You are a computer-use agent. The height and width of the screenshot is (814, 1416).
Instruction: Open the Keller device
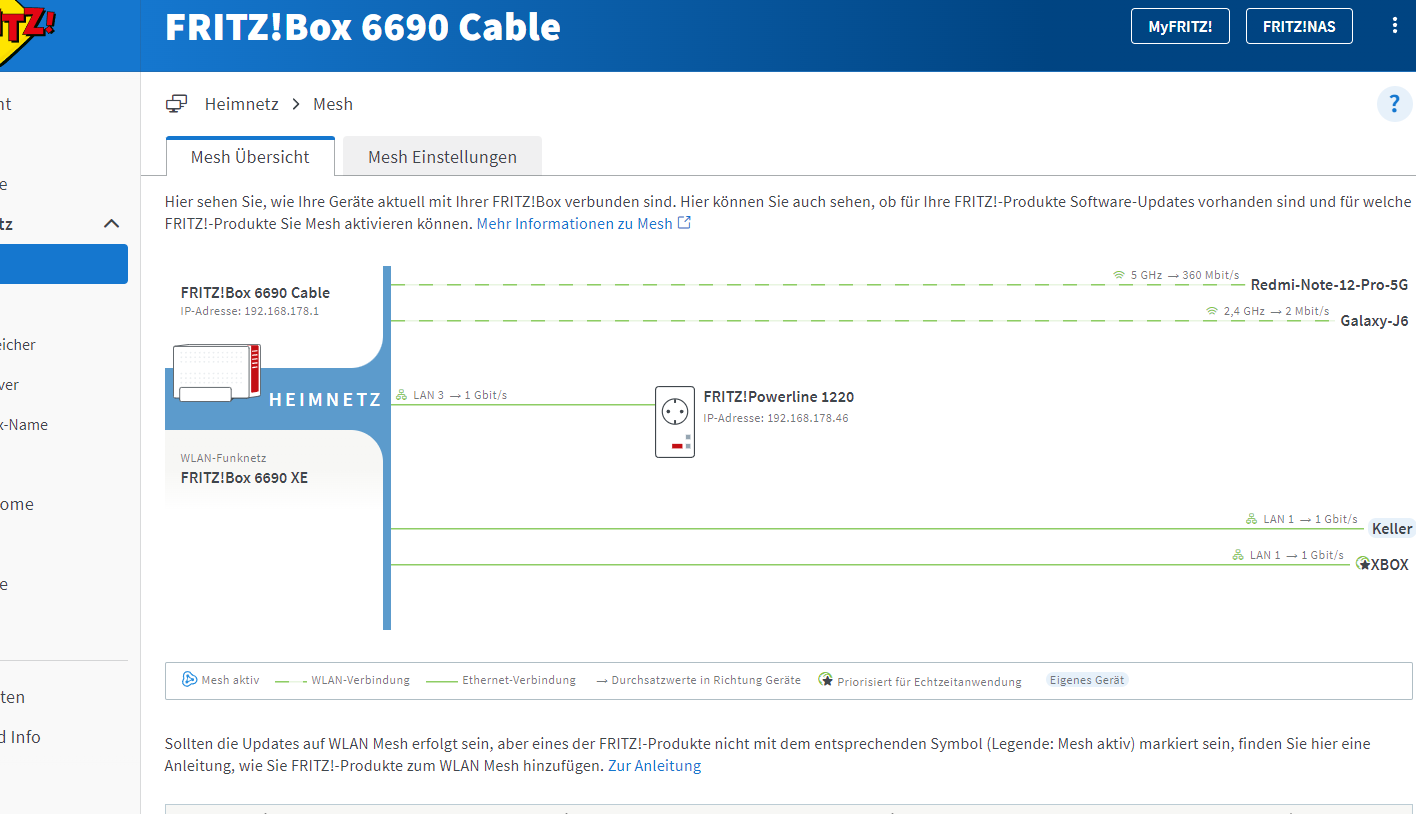pyautogui.click(x=1391, y=529)
